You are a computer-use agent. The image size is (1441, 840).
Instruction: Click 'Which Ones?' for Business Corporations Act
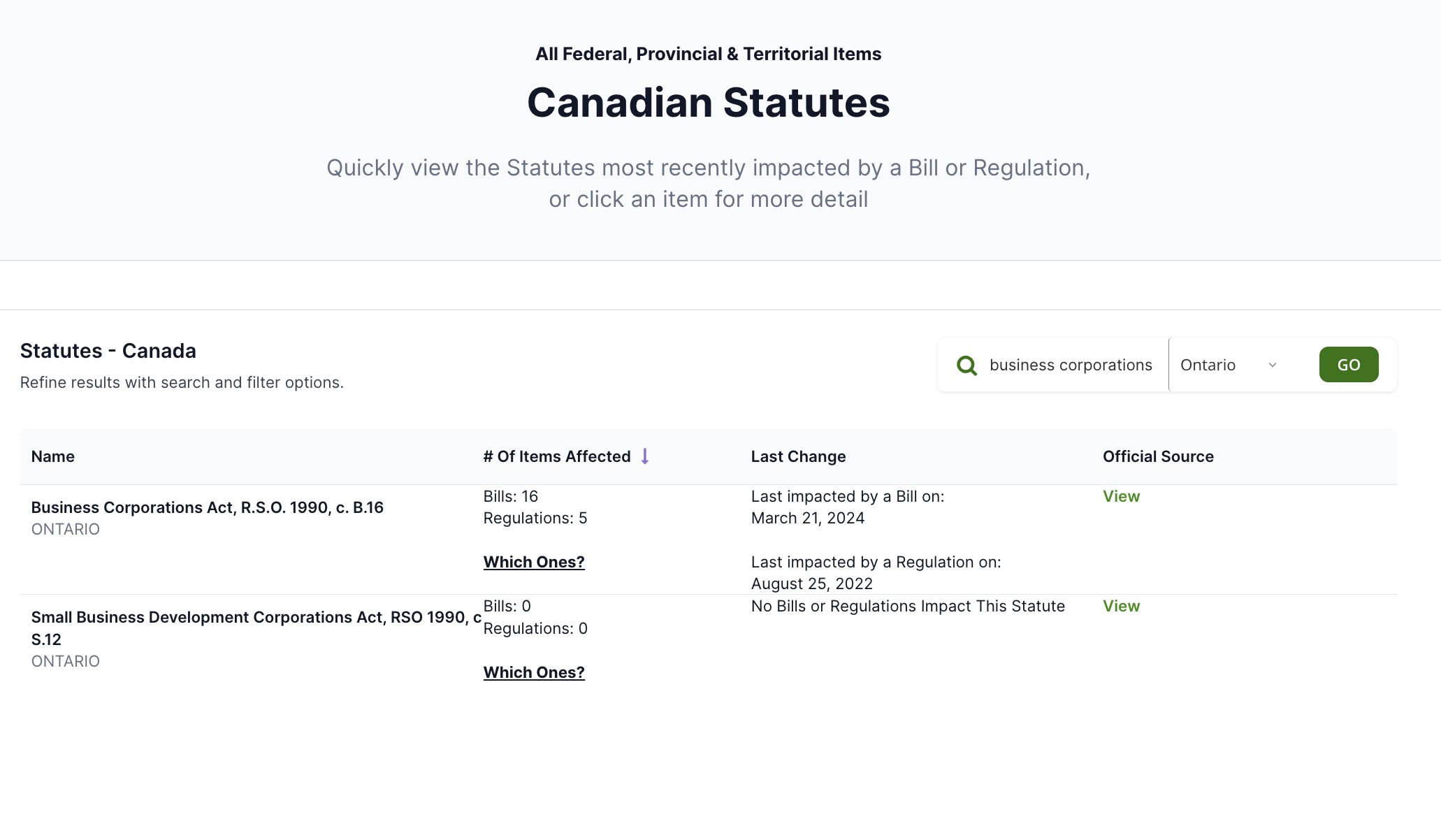[x=534, y=562]
